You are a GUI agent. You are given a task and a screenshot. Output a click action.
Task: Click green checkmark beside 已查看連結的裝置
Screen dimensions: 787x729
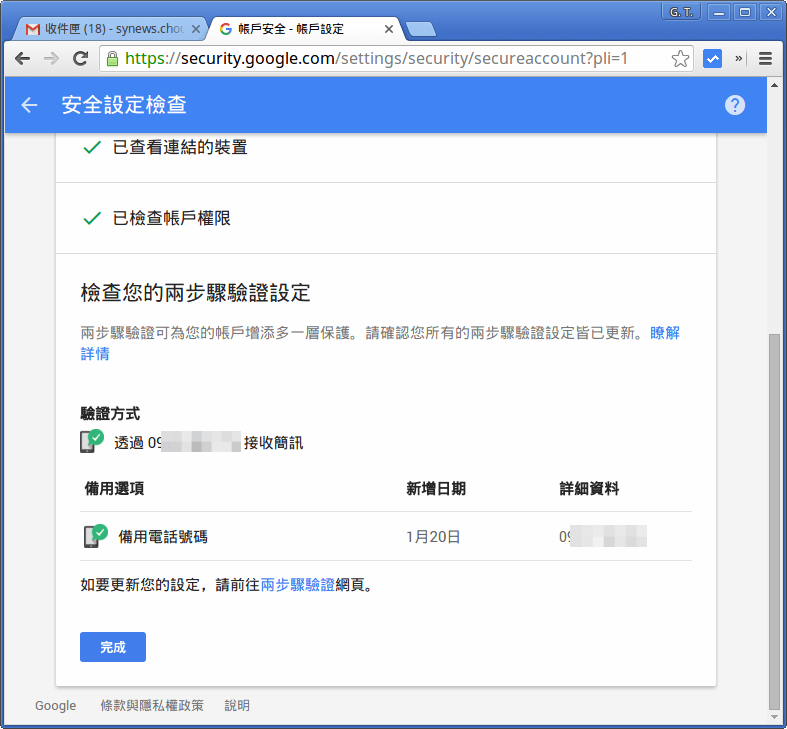92,148
